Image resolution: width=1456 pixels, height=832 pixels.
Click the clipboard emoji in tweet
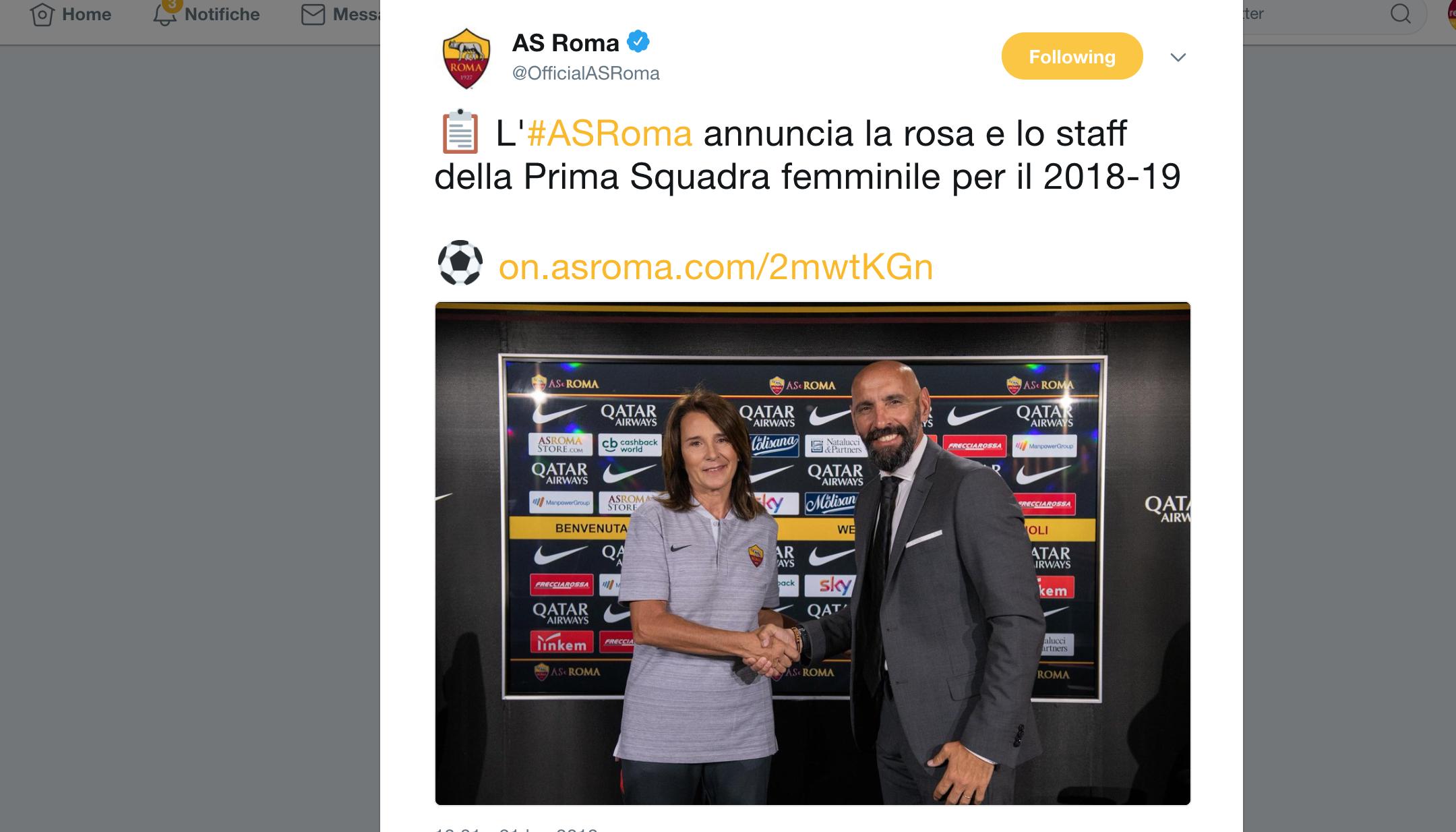460,131
